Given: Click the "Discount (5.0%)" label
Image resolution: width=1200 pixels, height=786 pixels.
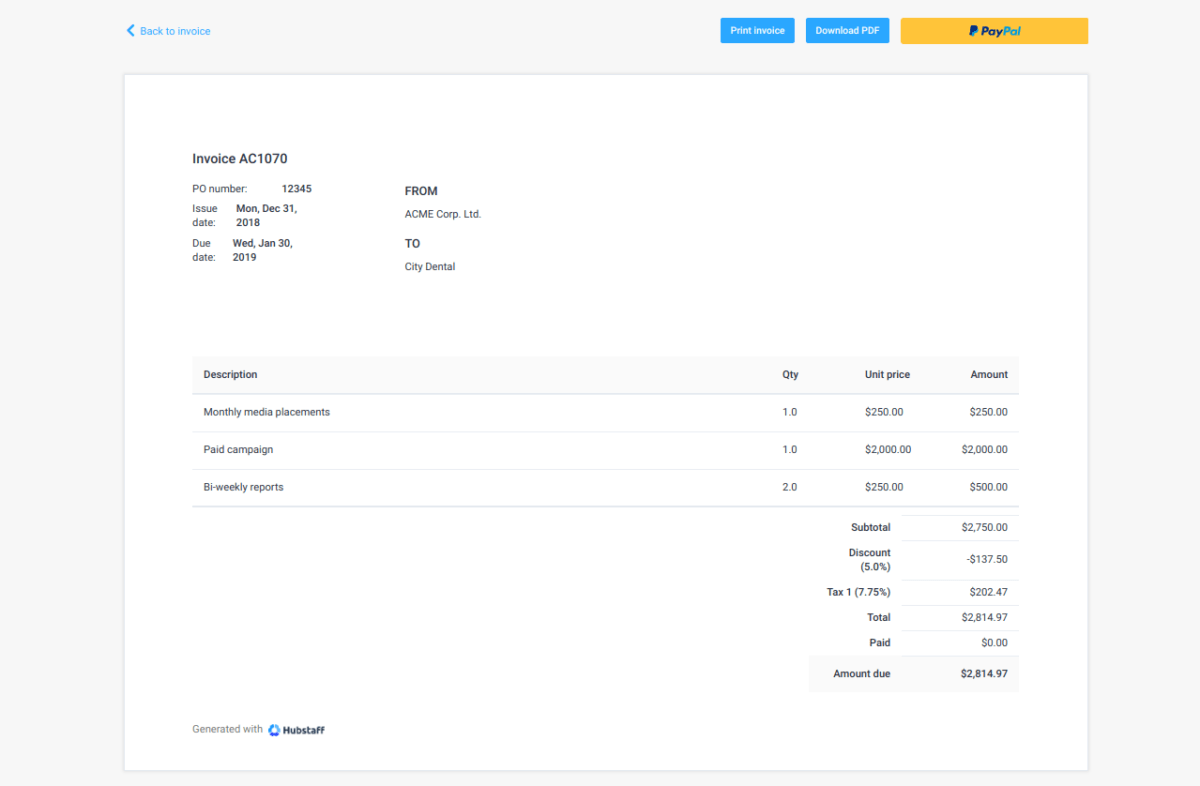Looking at the screenshot, I should tap(869, 559).
